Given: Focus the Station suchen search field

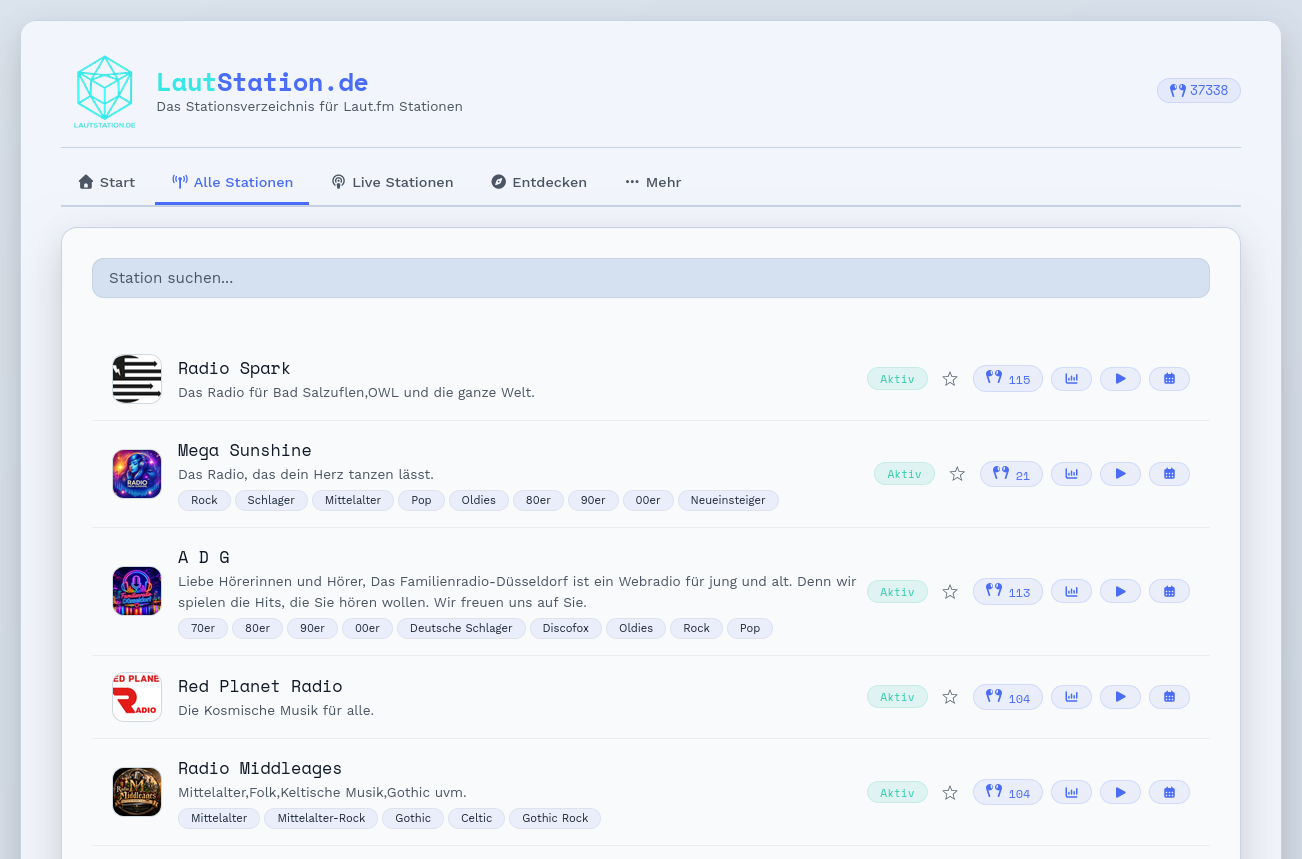Looking at the screenshot, I should point(651,278).
